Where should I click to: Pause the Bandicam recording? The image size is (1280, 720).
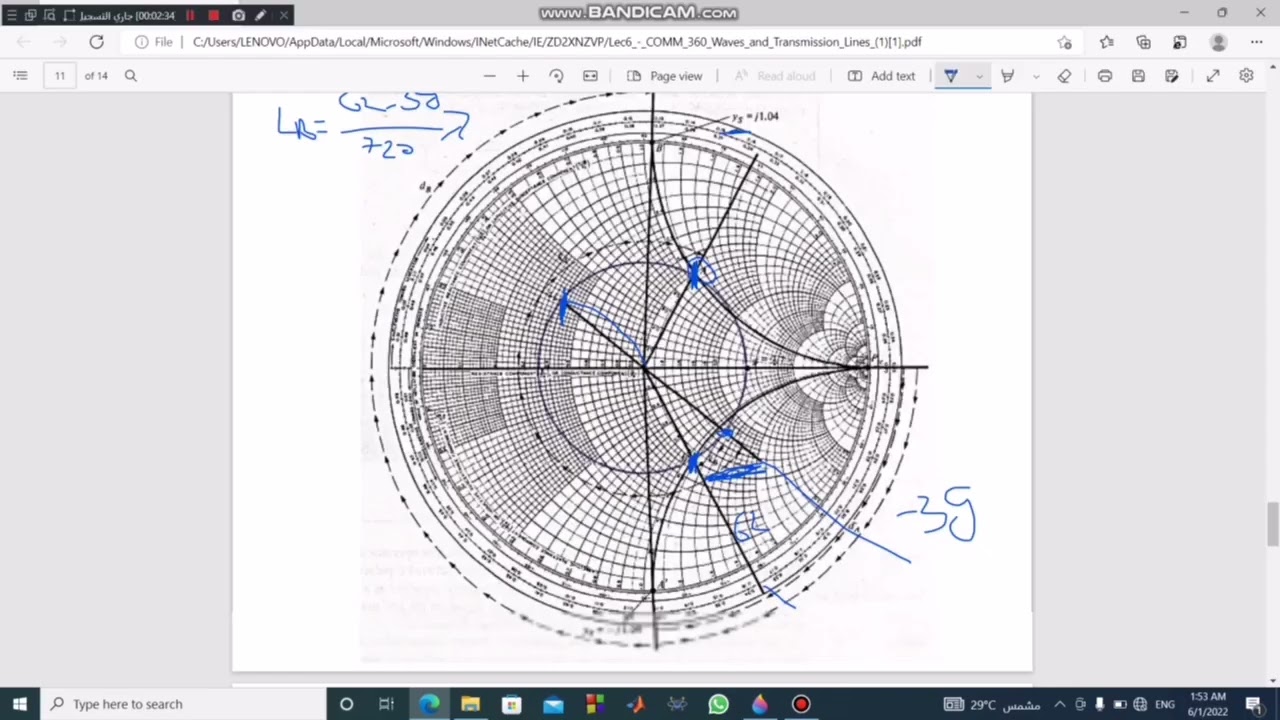190,15
